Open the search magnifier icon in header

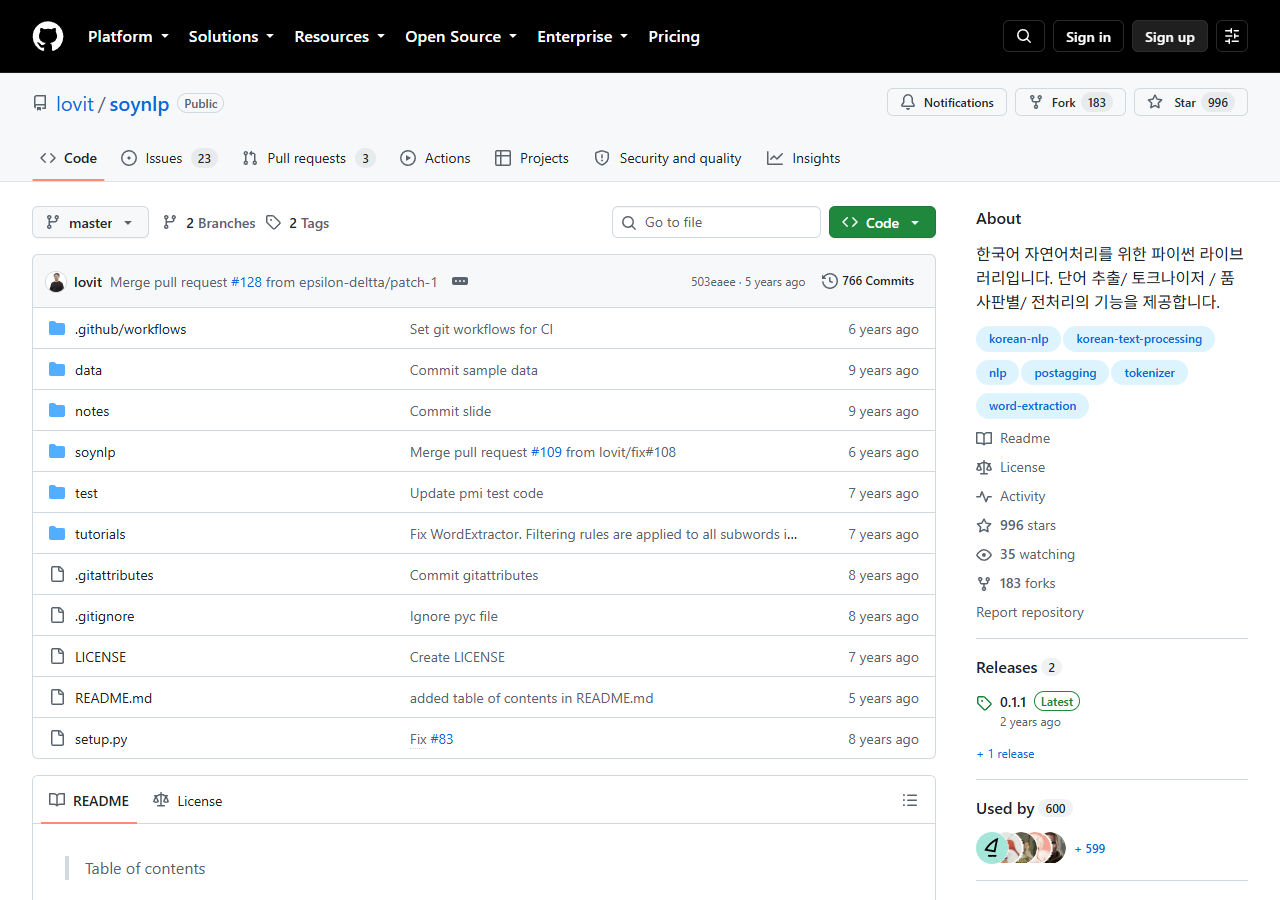[x=1024, y=36]
